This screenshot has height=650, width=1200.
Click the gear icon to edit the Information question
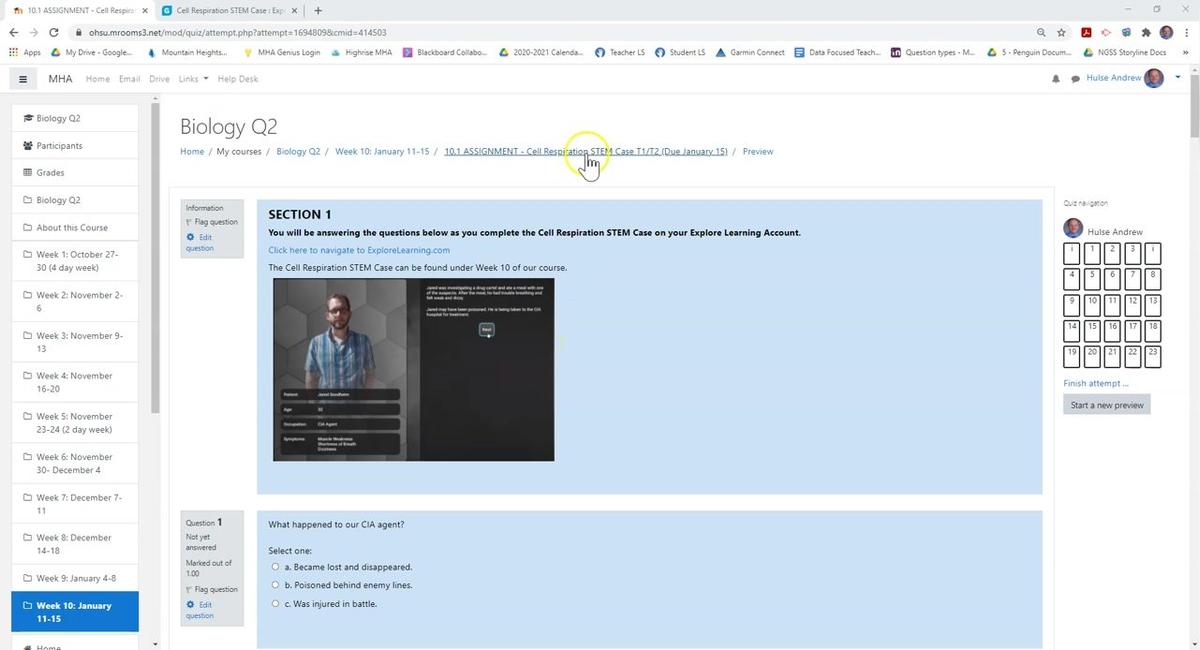(x=191, y=237)
